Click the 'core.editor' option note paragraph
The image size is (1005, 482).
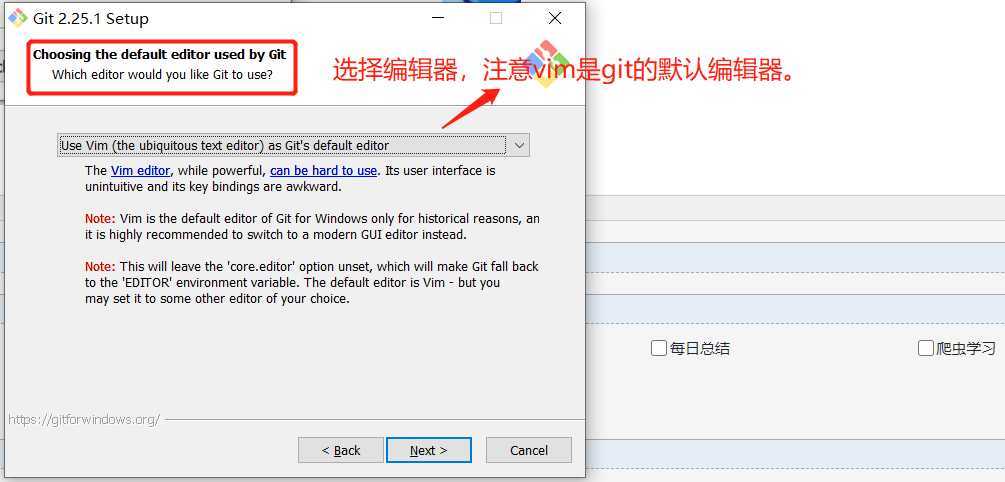[x=312, y=283]
